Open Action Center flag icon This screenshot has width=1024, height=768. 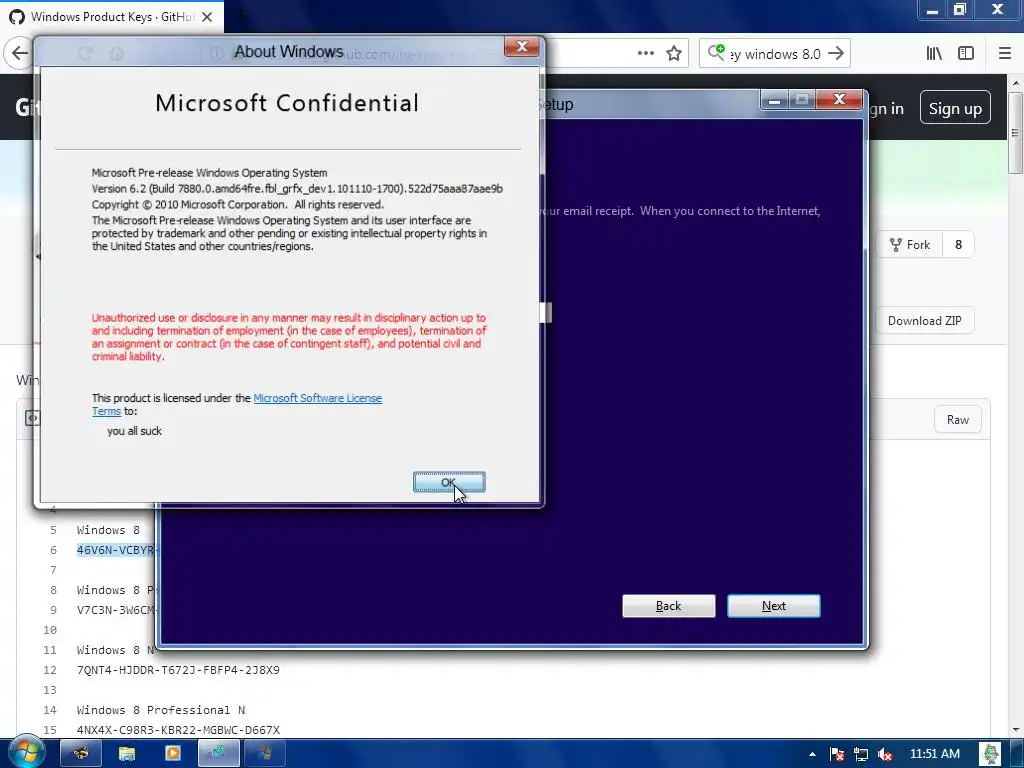tap(837, 754)
